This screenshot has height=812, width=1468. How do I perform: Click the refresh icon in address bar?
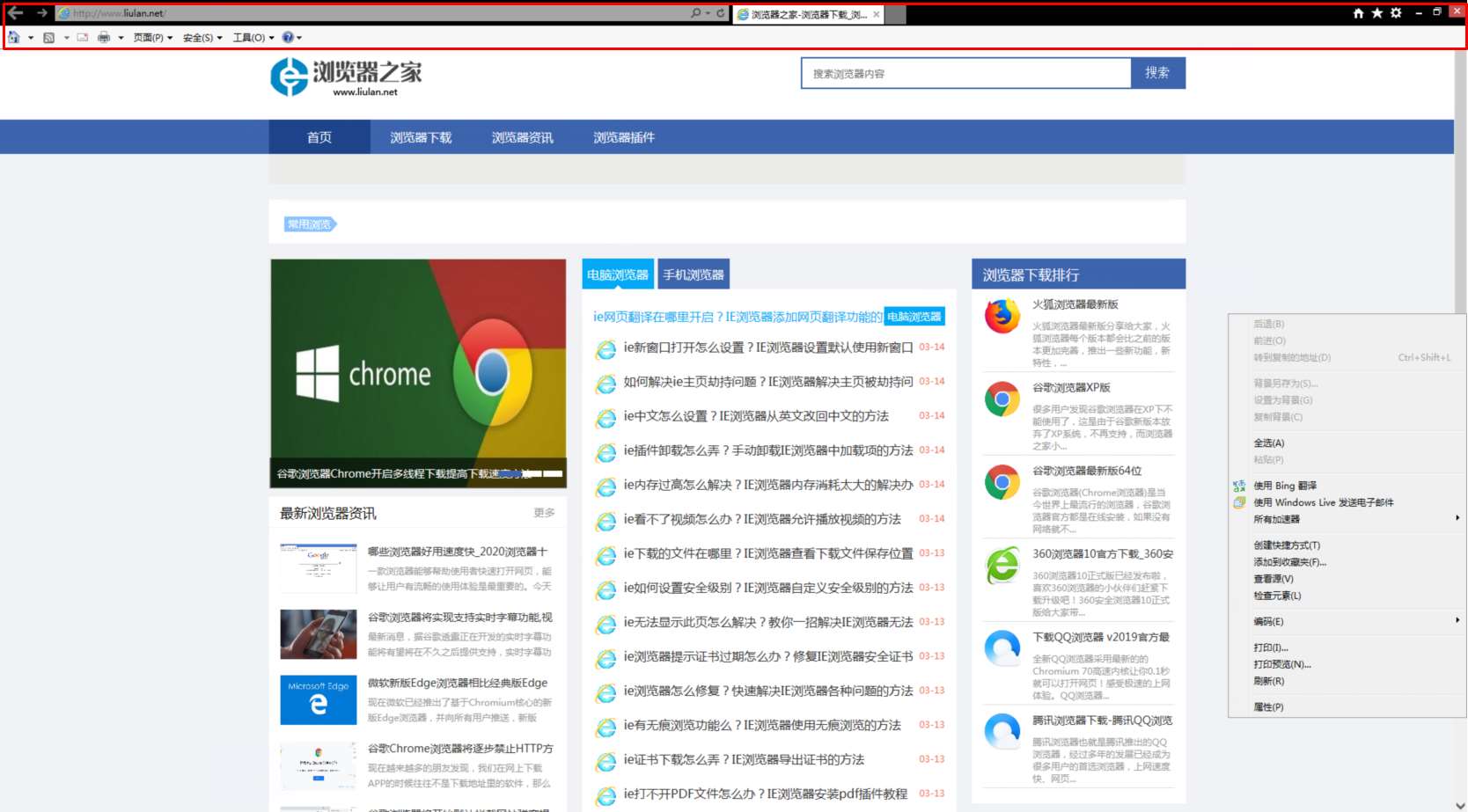point(721,13)
